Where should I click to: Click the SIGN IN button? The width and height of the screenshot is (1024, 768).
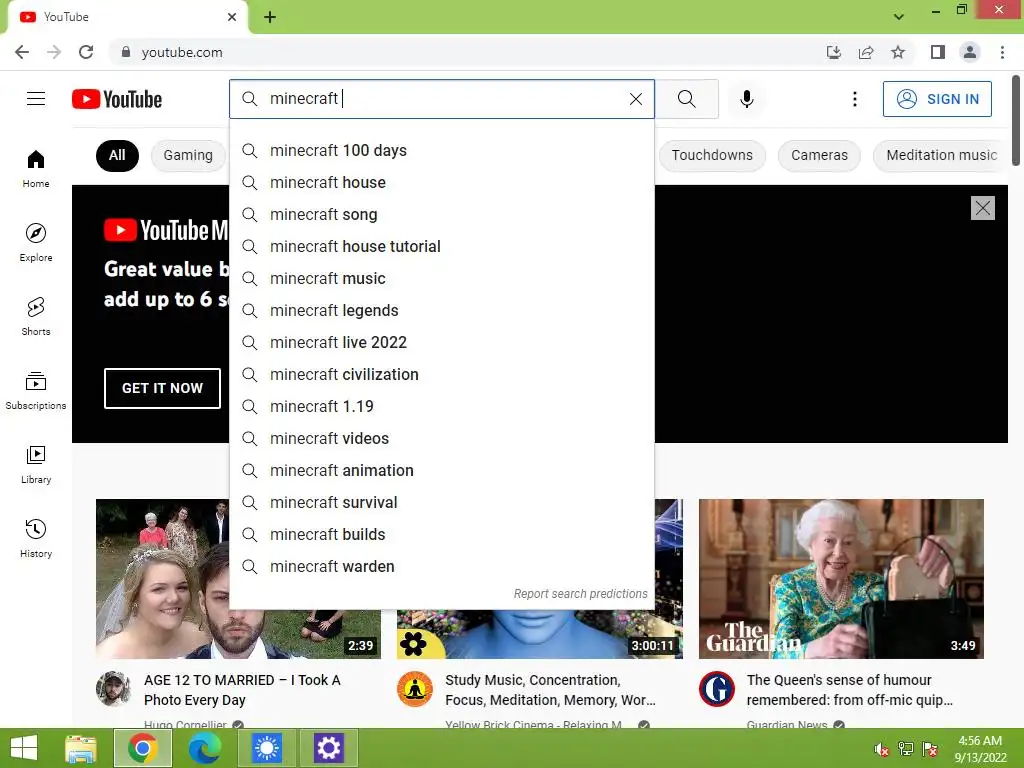[937, 99]
